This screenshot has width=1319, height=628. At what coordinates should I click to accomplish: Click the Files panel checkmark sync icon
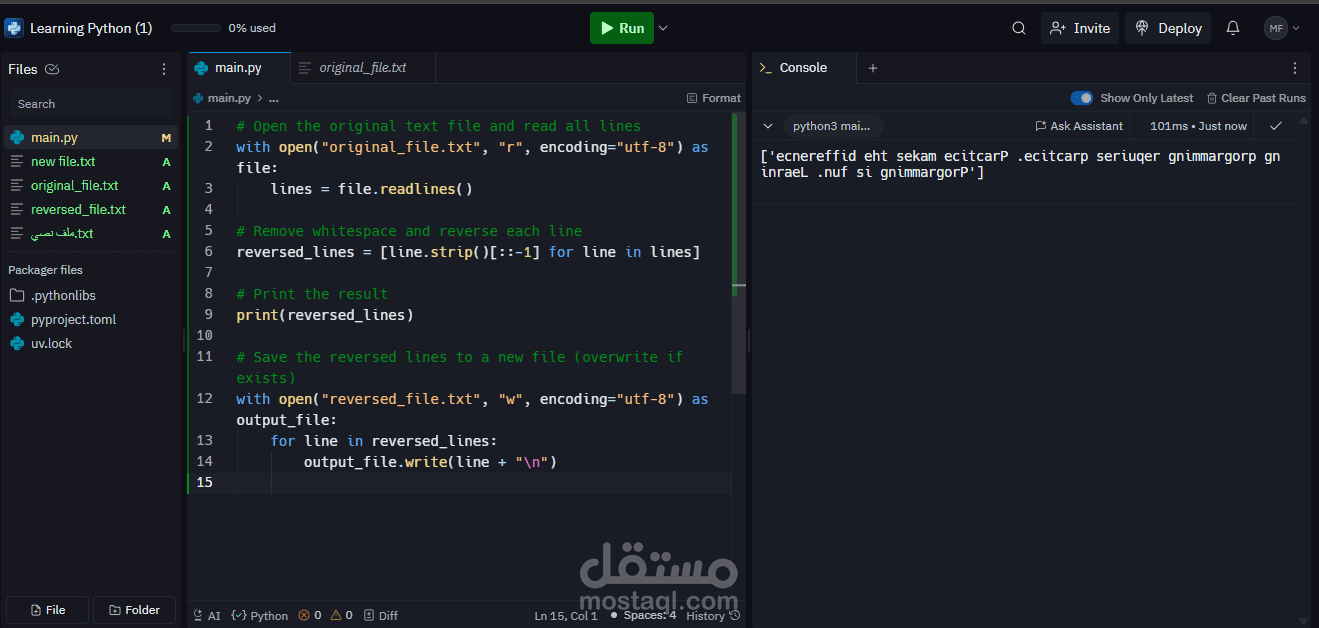52,69
